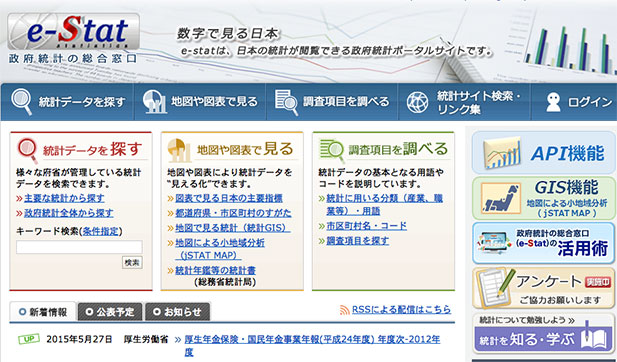Viewport: 617px width, 362px height.
Task: Click the API機能 banner text
Action: click(x=567, y=153)
